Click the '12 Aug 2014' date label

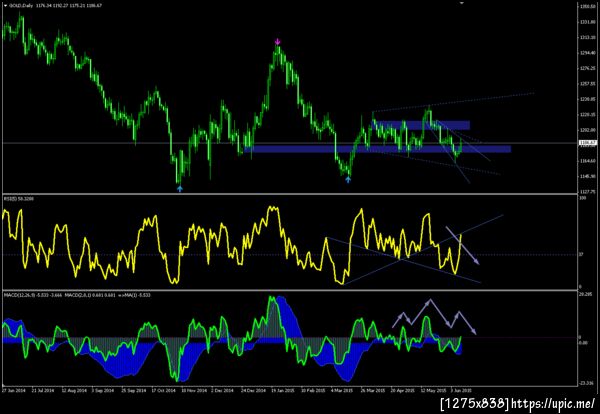pyautogui.click(x=74, y=391)
